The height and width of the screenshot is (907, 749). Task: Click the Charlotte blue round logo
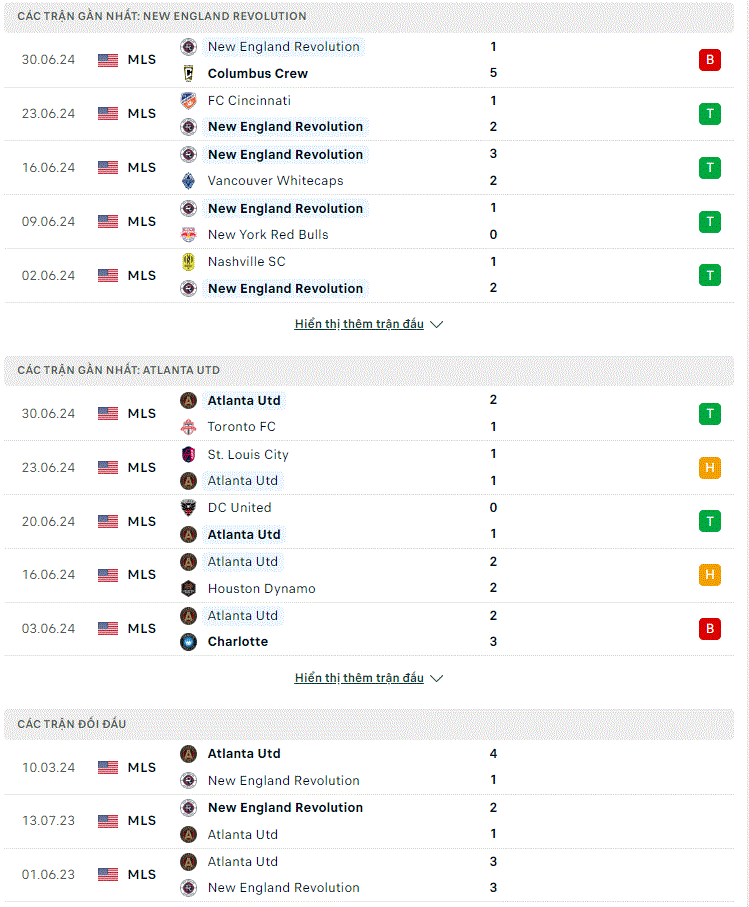click(189, 642)
